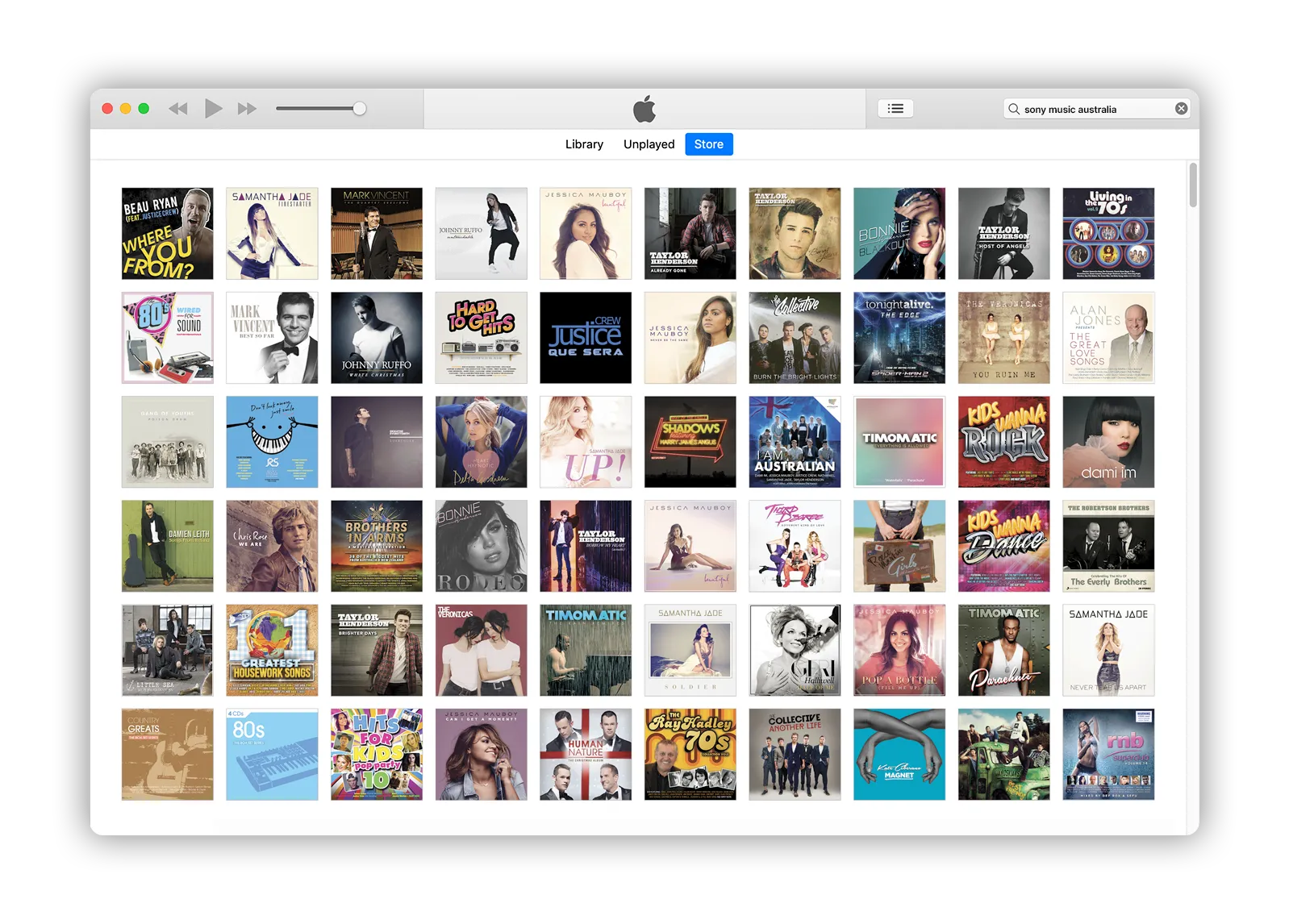Image resolution: width=1289 pixels, height=924 pixels.
Task: Open 101 Greatest Housework Songs album
Action: tap(272, 650)
